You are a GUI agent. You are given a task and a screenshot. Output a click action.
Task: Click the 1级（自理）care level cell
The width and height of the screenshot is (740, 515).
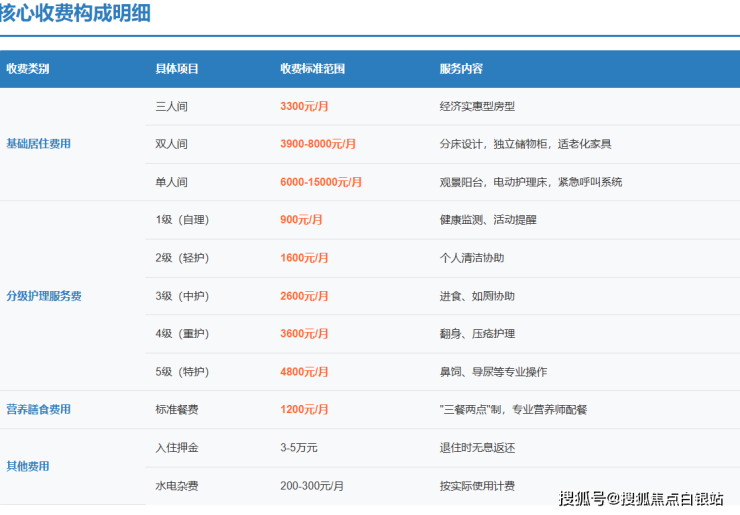click(x=182, y=220)
